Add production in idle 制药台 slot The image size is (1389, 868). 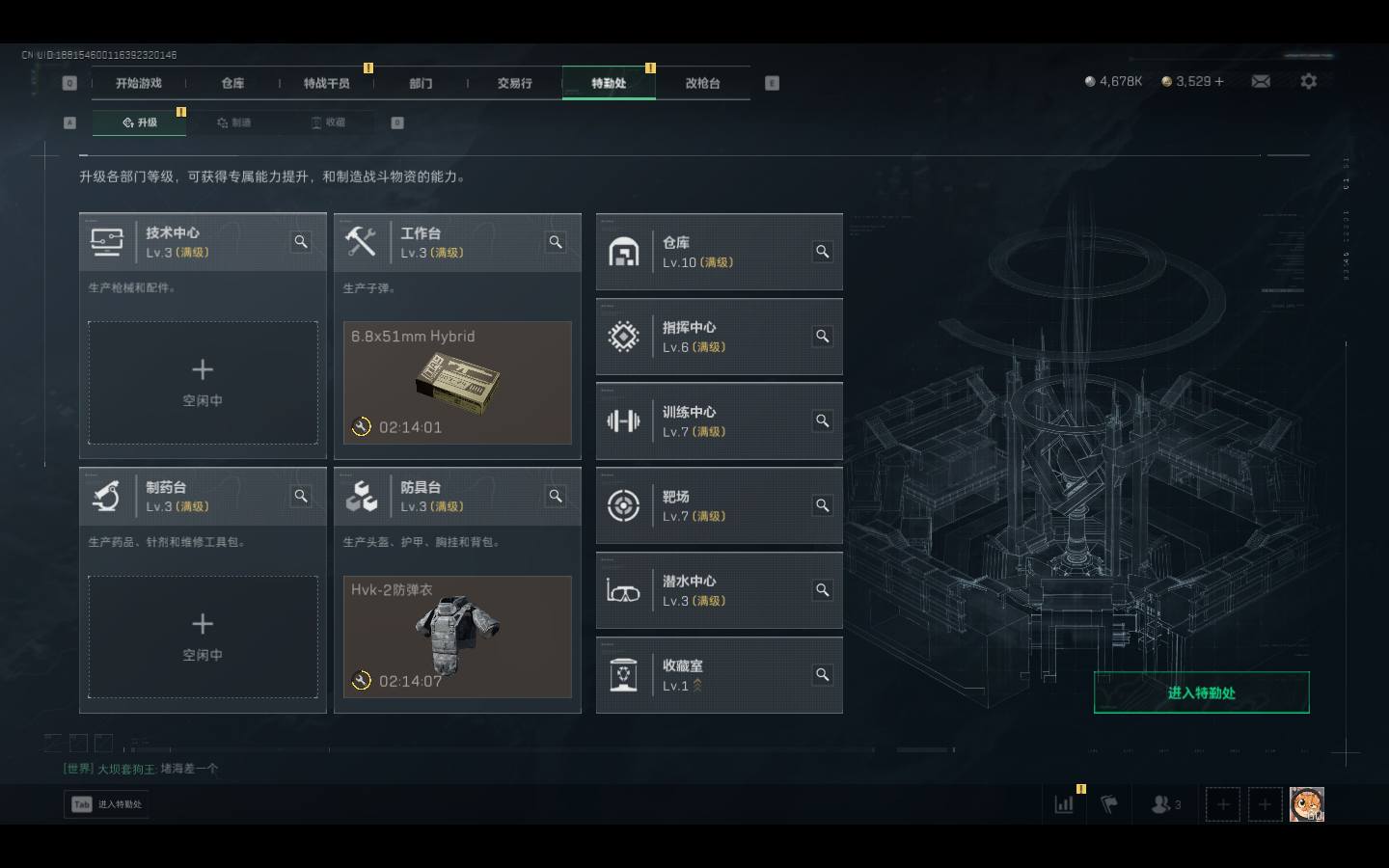(x=203, y=637)
